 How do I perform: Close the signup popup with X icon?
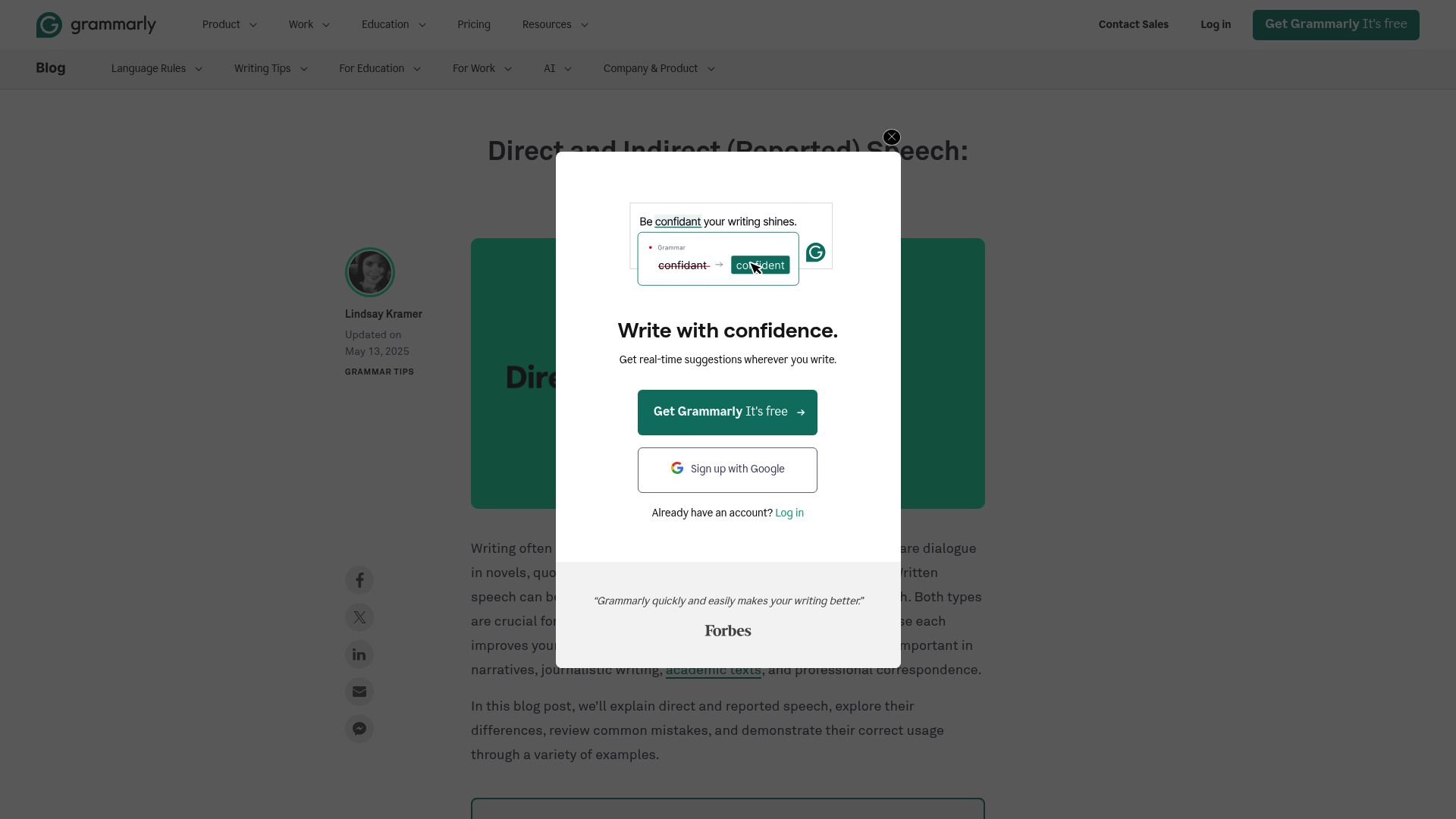[892, 137]
